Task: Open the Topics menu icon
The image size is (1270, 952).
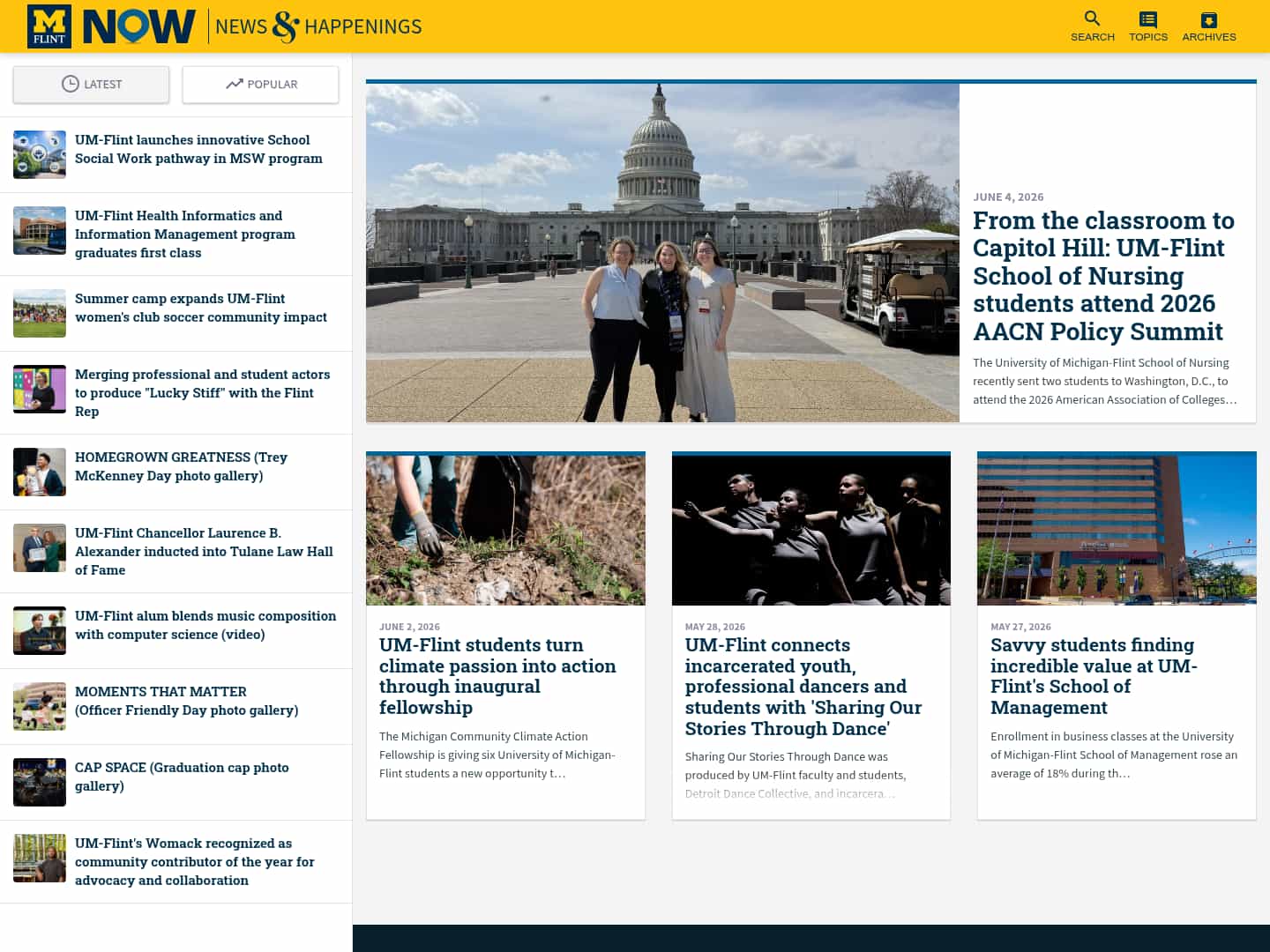Action: coord(1148,26)
